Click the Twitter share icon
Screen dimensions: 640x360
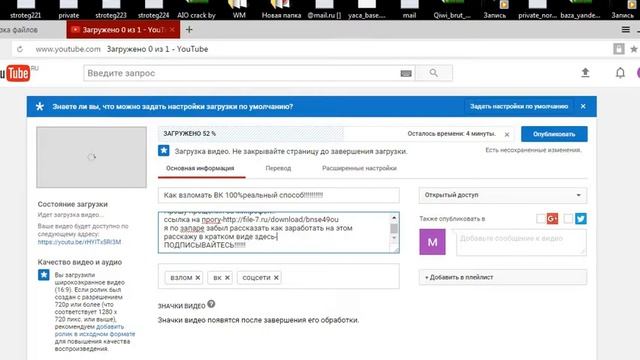click(x=581, y=219)
